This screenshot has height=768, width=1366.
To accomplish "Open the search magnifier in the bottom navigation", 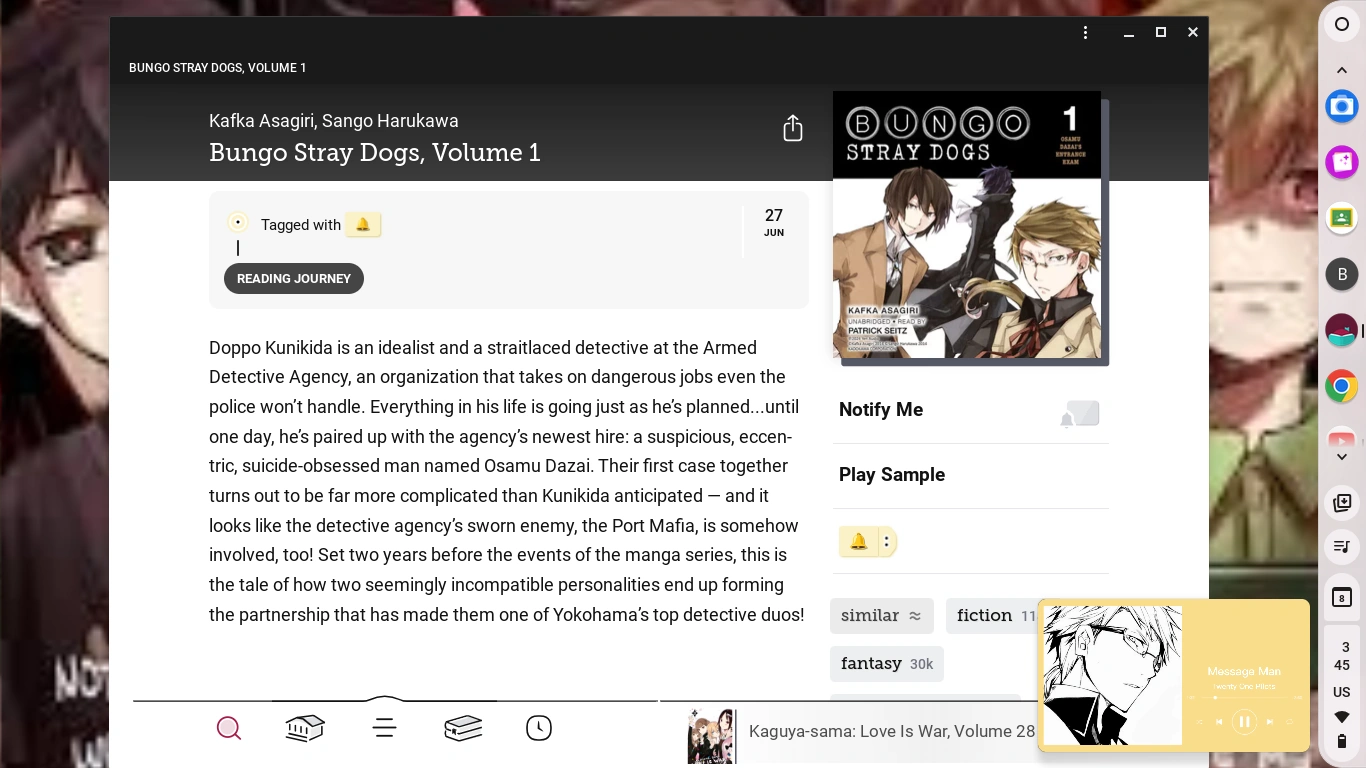I will (229, 728).
